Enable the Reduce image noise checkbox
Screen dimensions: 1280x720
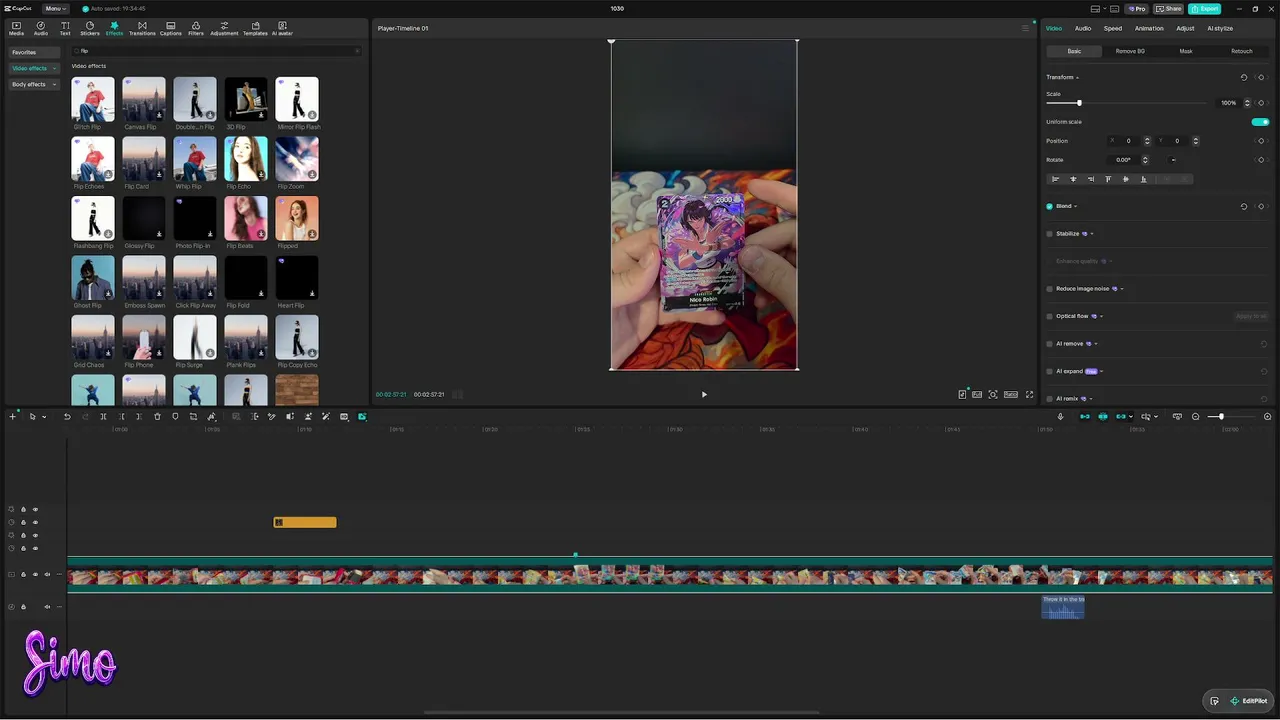[1049, 289]
